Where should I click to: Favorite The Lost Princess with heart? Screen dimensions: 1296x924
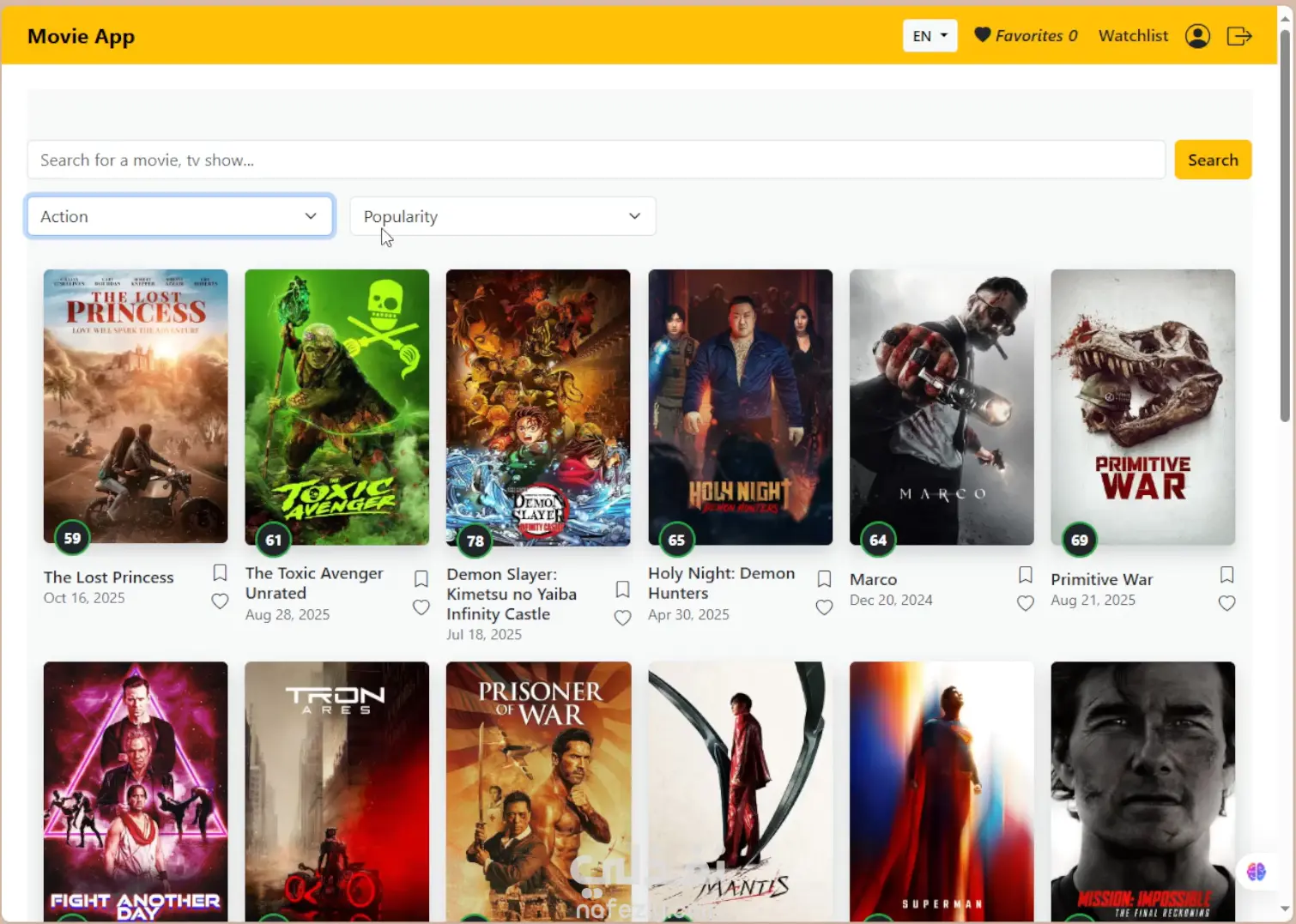220,601
